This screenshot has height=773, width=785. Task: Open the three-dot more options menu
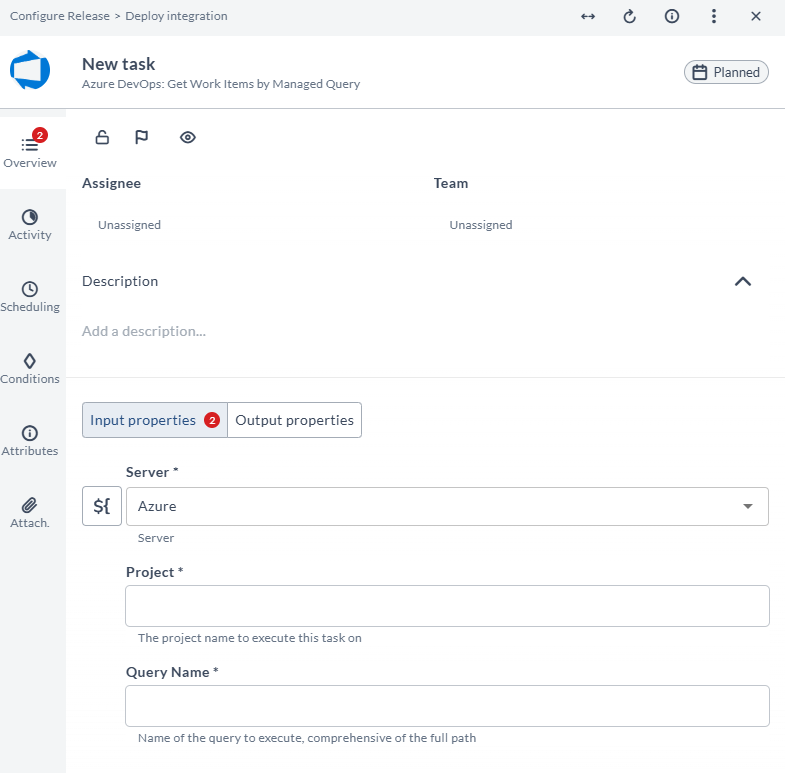coord(714,17)
